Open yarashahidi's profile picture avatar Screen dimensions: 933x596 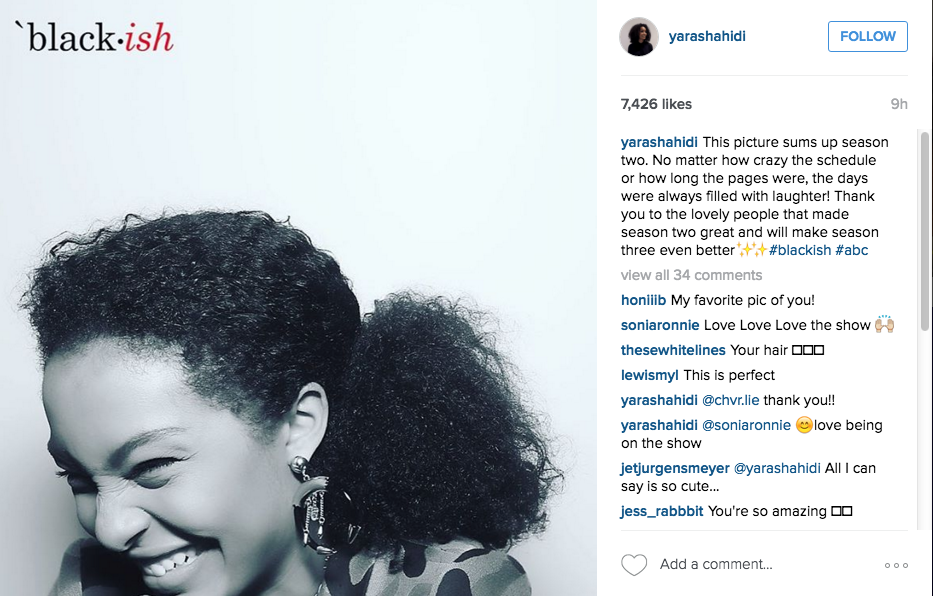click(x=639, y=37)
